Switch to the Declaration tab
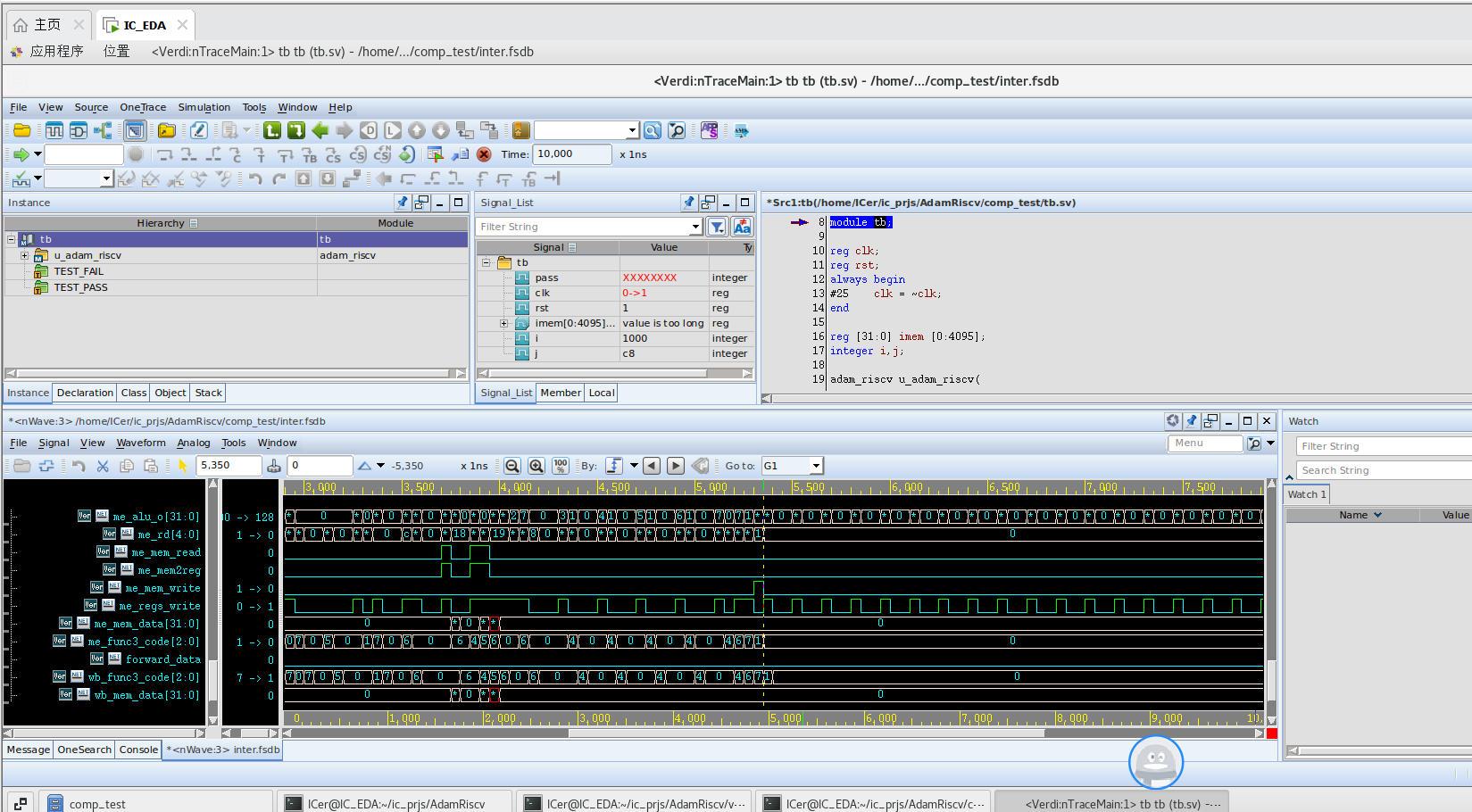The width and height of the screenshot is (1472, 812). tap(85, 393)
